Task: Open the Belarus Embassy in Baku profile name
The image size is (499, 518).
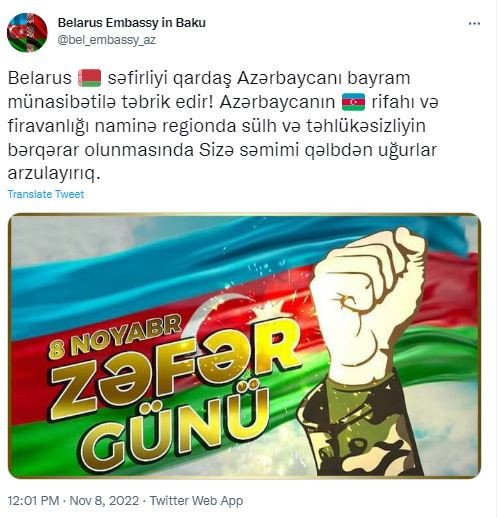Action: click(x=132, y=23)
